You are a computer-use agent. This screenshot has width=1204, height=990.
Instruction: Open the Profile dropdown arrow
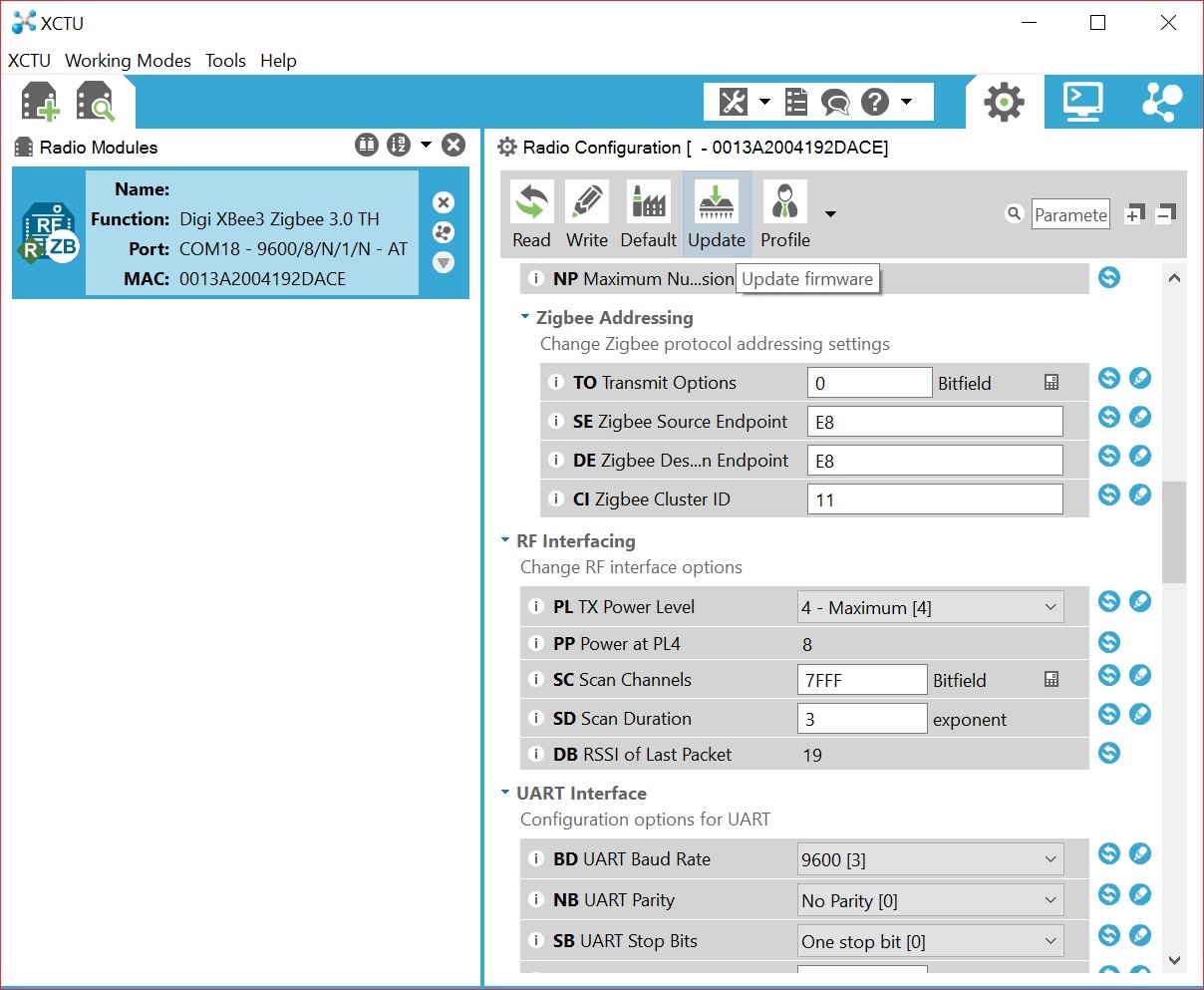pyautogui.click(x=830, y=214)
